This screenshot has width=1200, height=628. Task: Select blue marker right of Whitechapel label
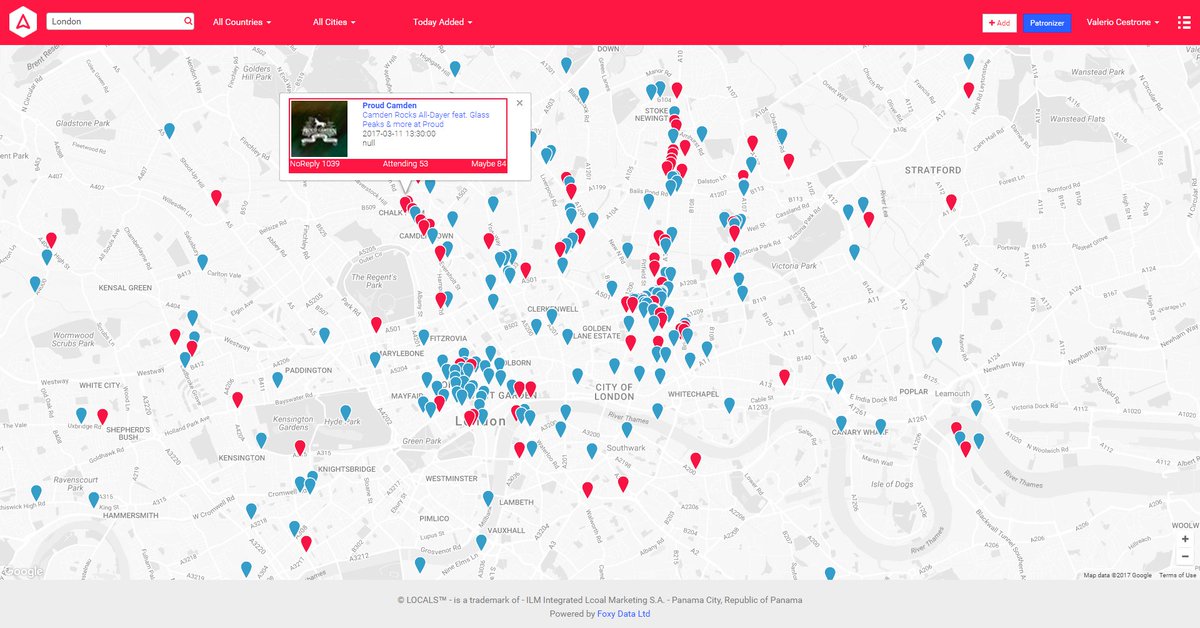[x=729, y=406]
